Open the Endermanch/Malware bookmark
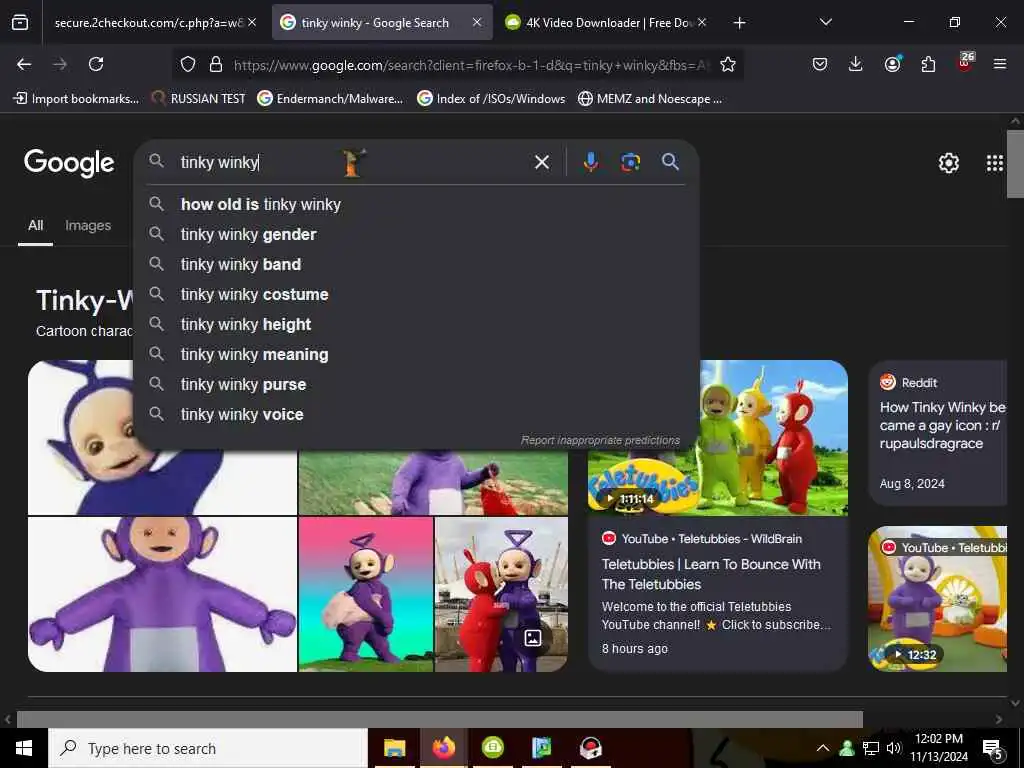The height and width of the screenshot is (768, 1024). pos(330,99)
